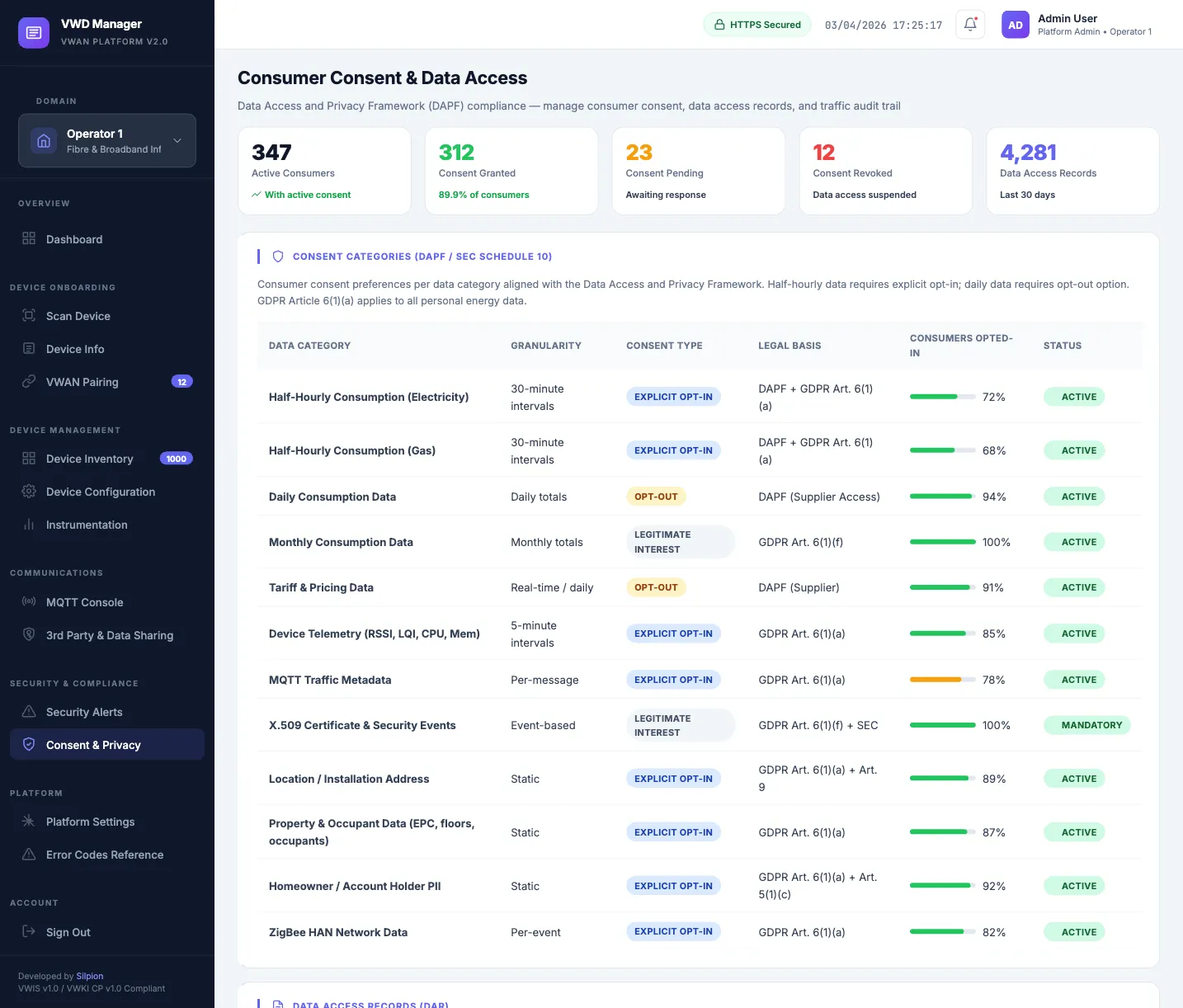Viewport: 1183px width, 1008px height.
Task: Open the Silipion developer link
Action: click(89, 976)
